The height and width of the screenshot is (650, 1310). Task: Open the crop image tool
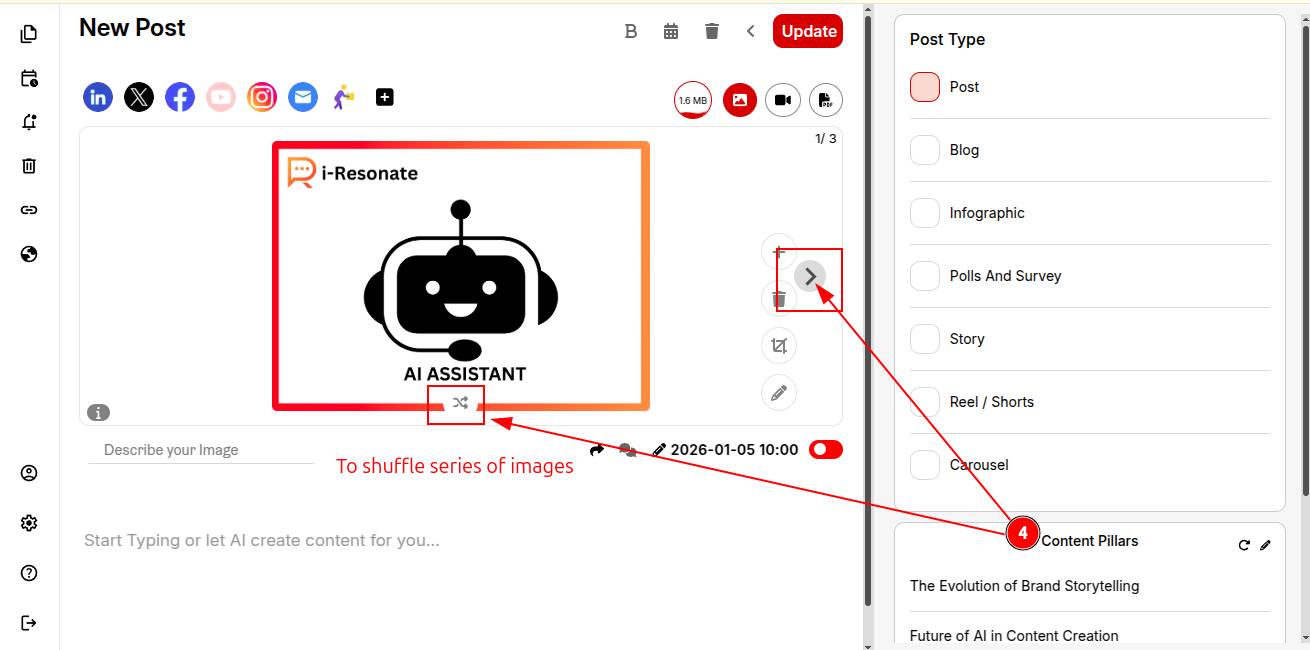(x=778, y=346)
